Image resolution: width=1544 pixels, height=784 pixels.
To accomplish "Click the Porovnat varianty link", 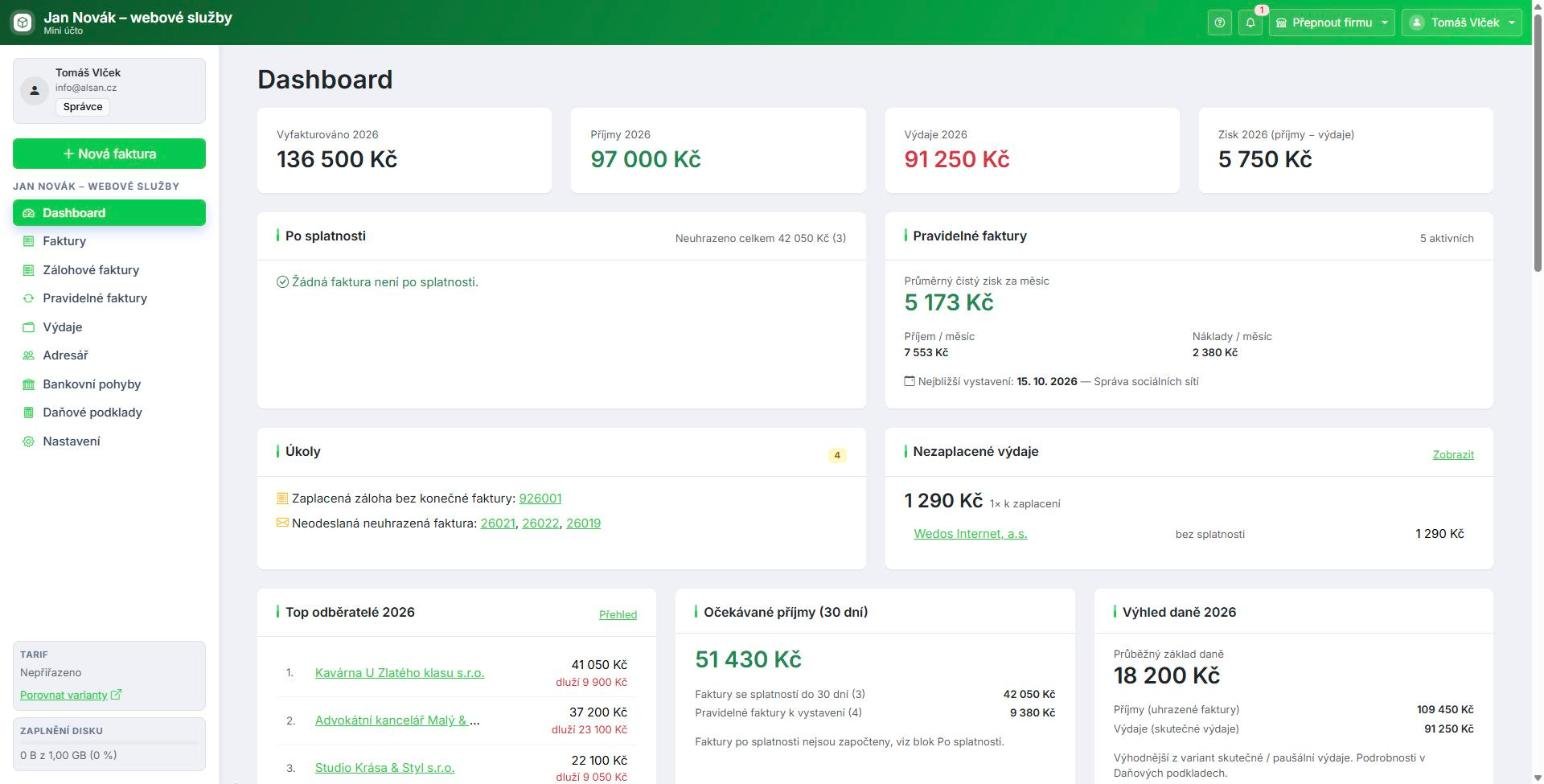I will [x=64, y=695].
